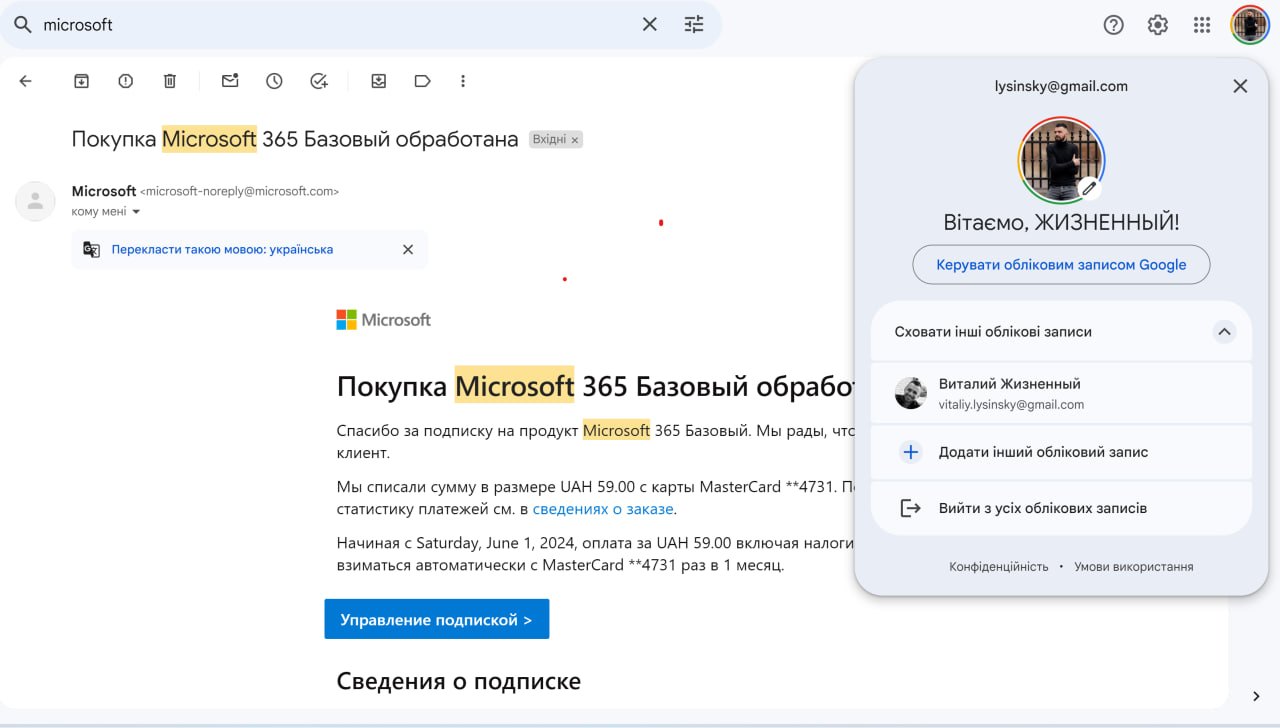
Task: Click Перекласти такою мовою: українська link
Action: (x=222, y=249)
